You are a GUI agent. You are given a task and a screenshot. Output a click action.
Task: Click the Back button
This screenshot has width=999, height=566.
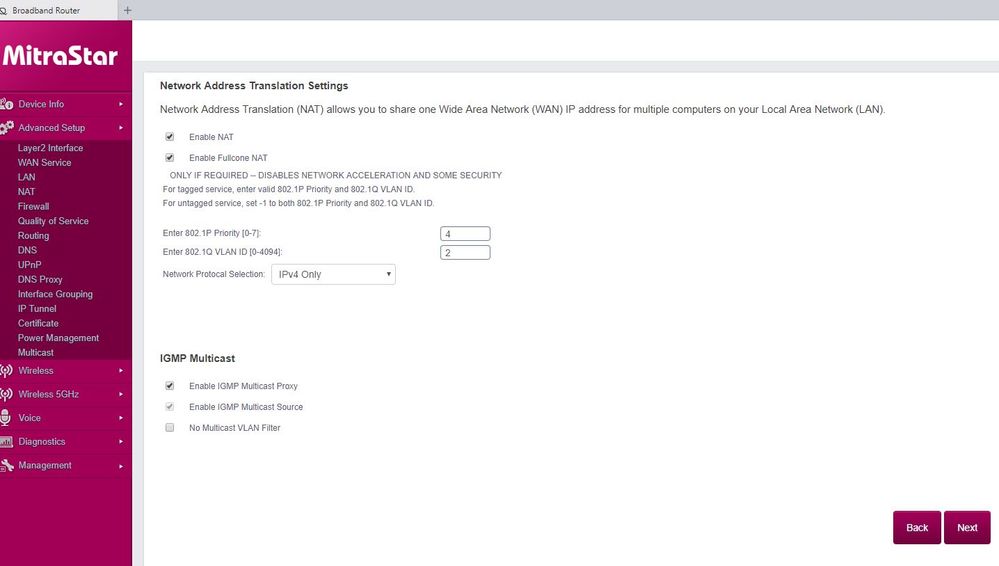pyautogui.click(x=917, y=528)
